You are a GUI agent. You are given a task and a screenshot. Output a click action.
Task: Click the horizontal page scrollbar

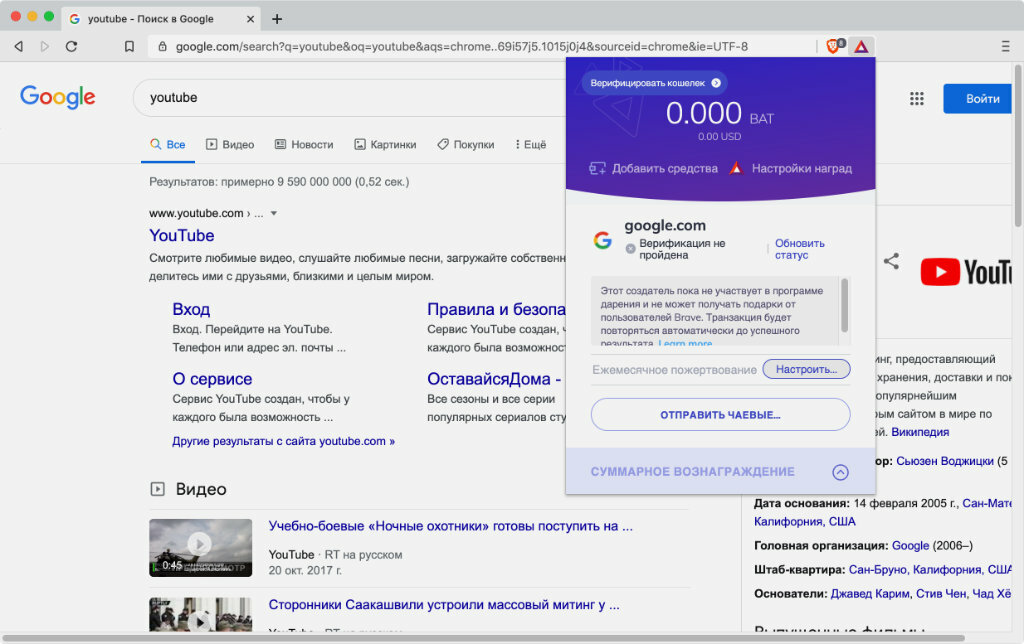click(x=483, y=637)
